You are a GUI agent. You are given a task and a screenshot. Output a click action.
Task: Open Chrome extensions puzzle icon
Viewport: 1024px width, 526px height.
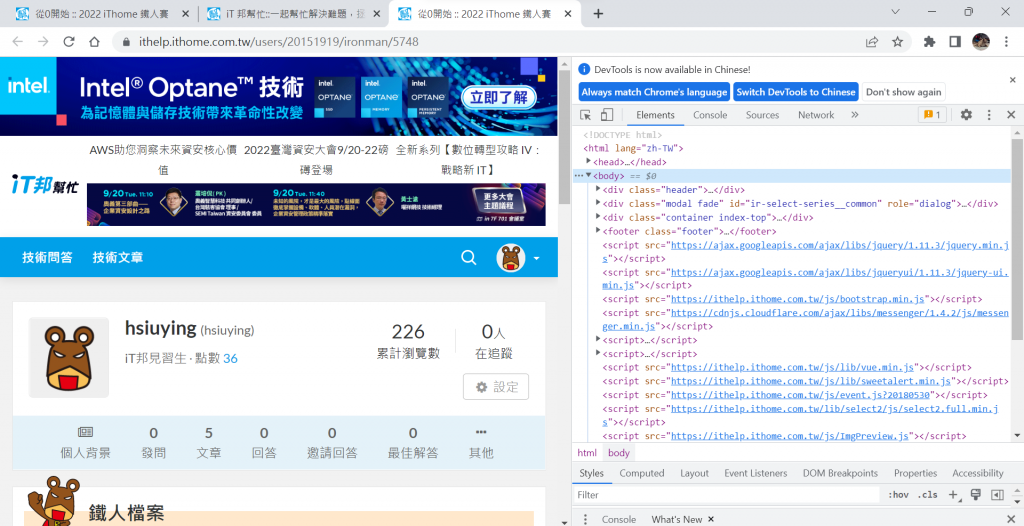929,42
